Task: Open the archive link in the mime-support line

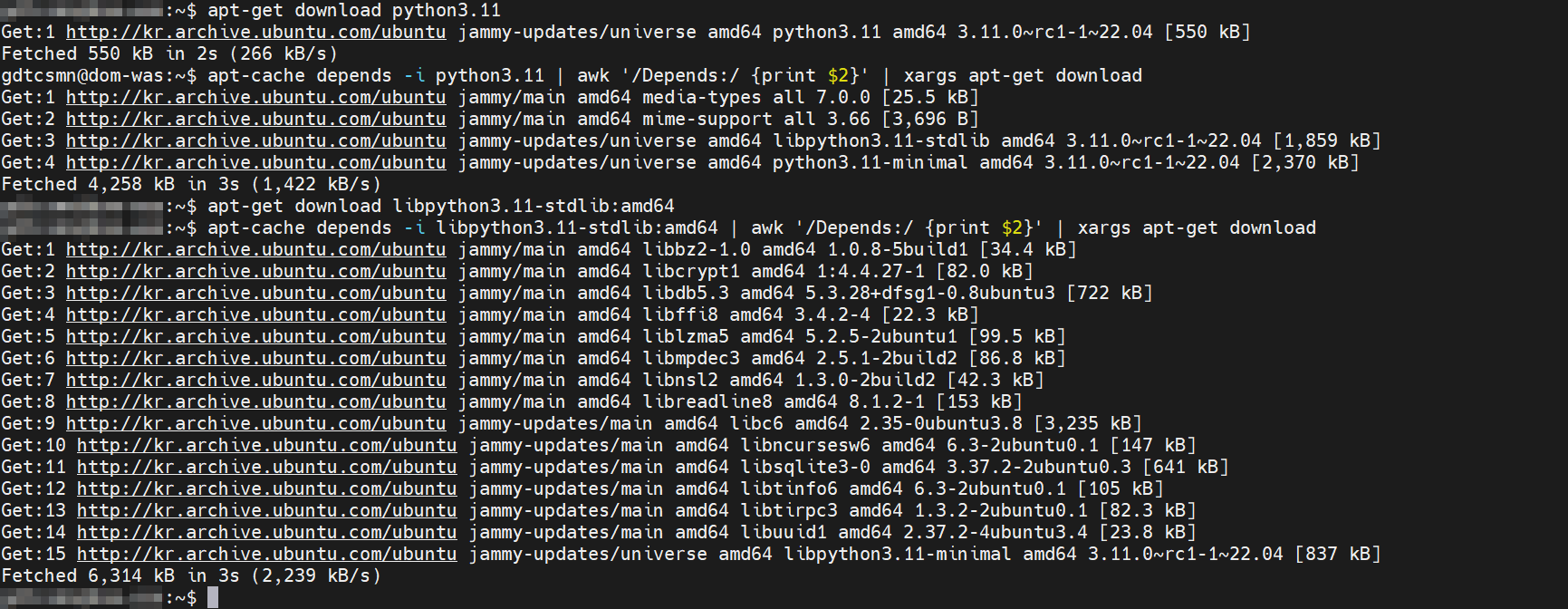Action: pos(256,119)
